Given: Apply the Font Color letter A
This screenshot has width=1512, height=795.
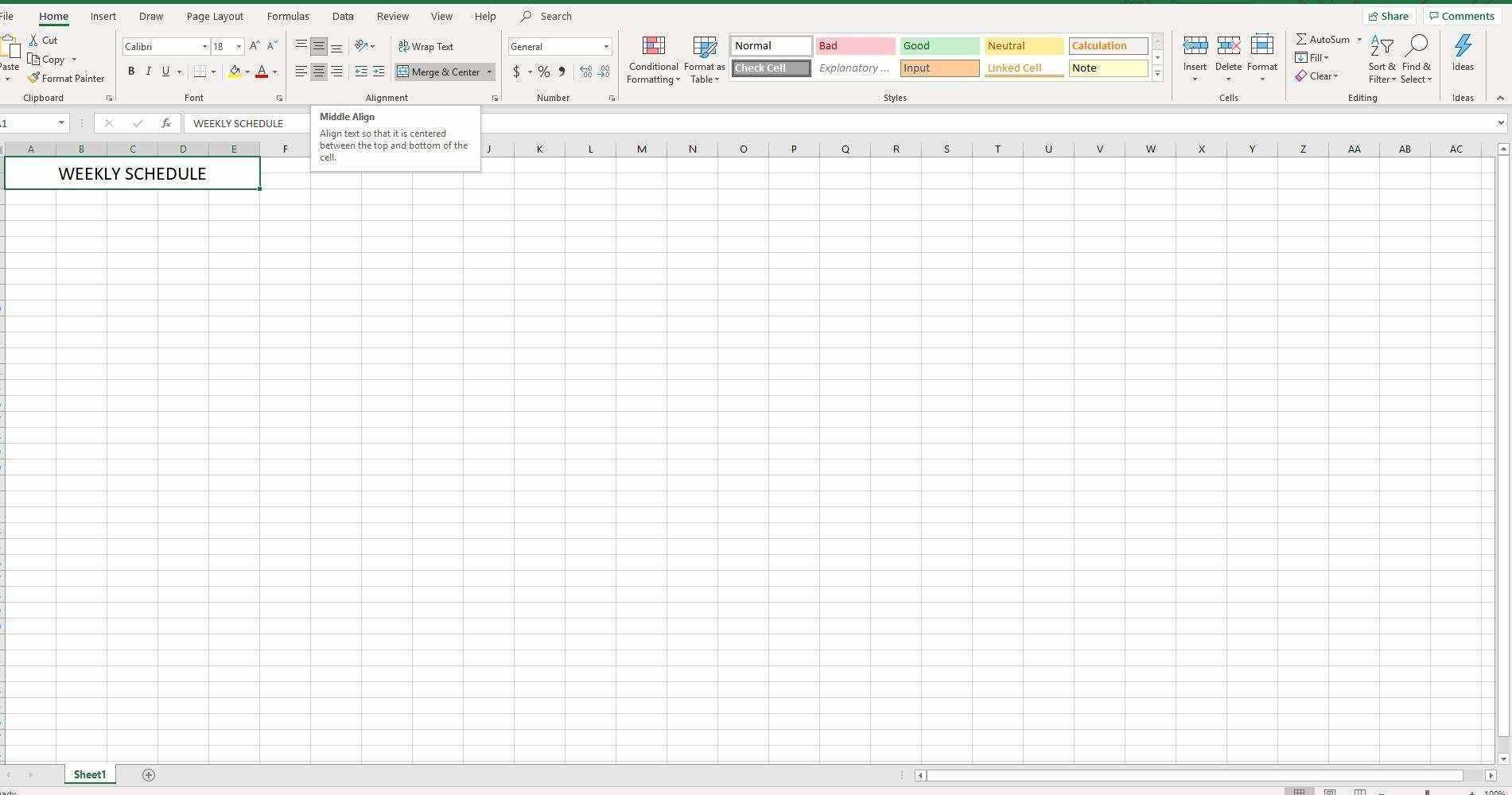Looking at the screenshot, I should pos(262,72).
